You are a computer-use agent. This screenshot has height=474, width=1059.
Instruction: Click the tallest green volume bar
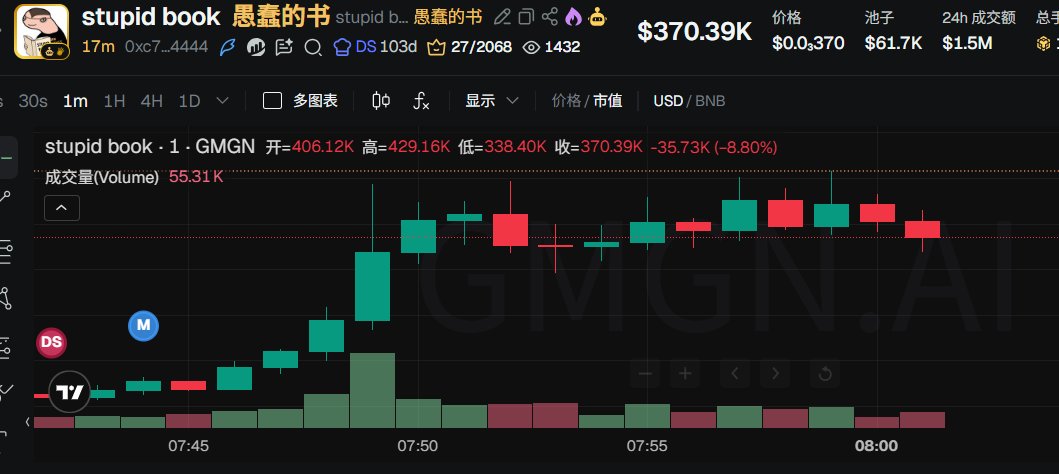click(x=372, y=390)
